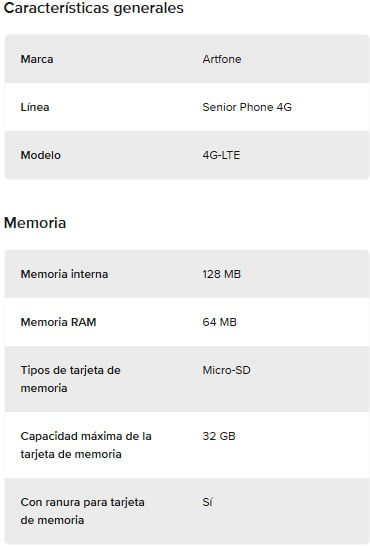The image size is (370, 546).
Task: Select the Marca label
Action: point(37,59)
